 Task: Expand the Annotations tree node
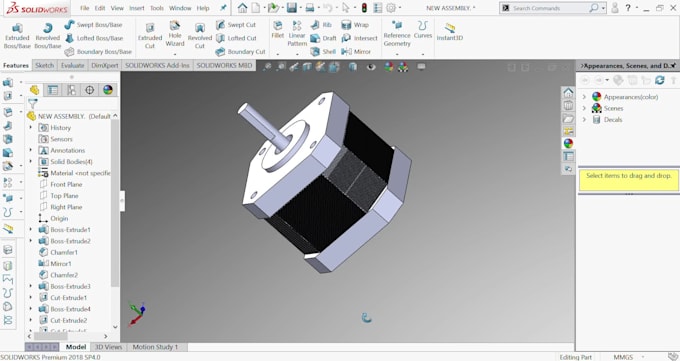(31, 150)
